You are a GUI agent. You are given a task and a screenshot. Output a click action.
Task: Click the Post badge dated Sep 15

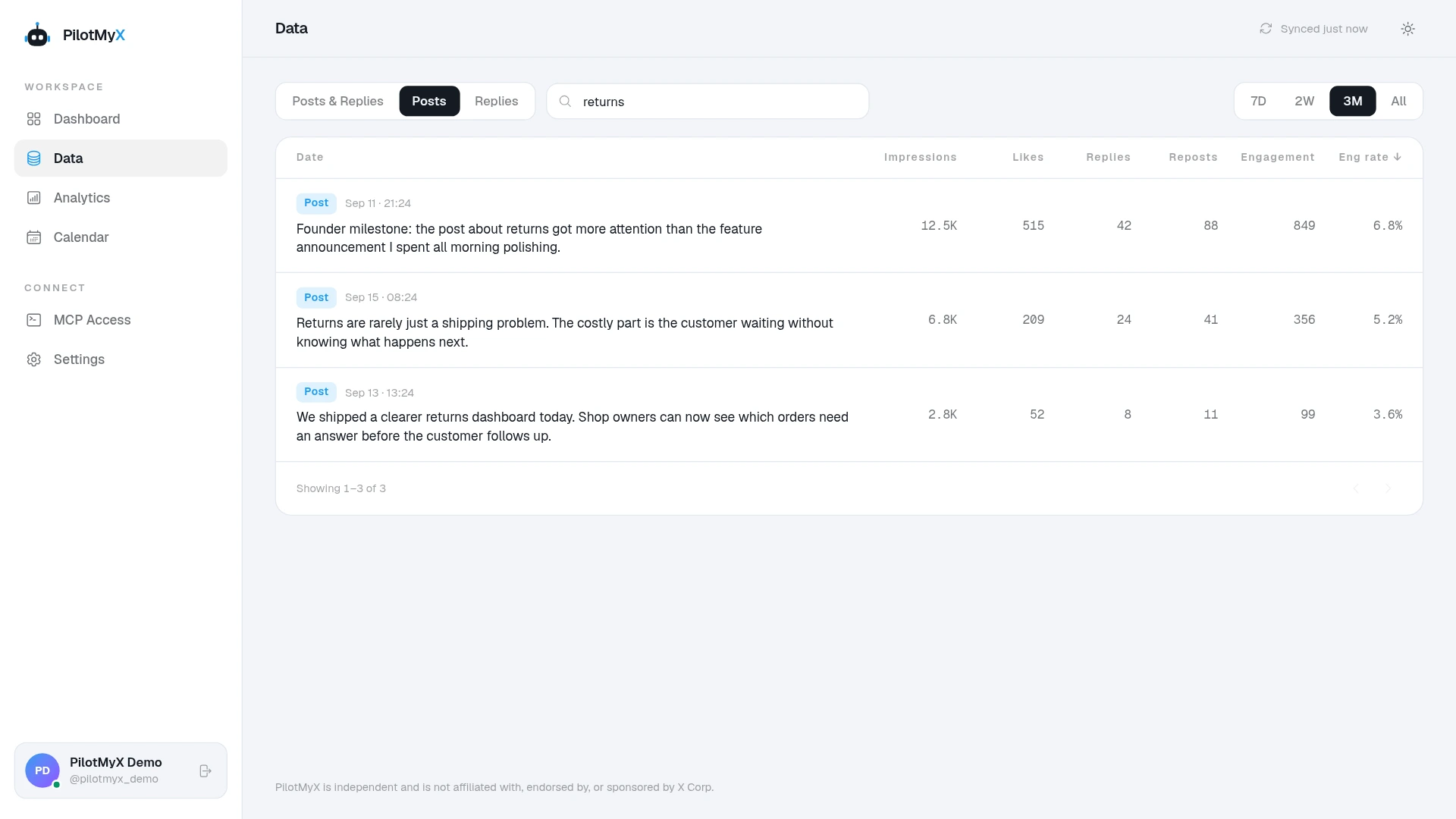click(316, 297)
